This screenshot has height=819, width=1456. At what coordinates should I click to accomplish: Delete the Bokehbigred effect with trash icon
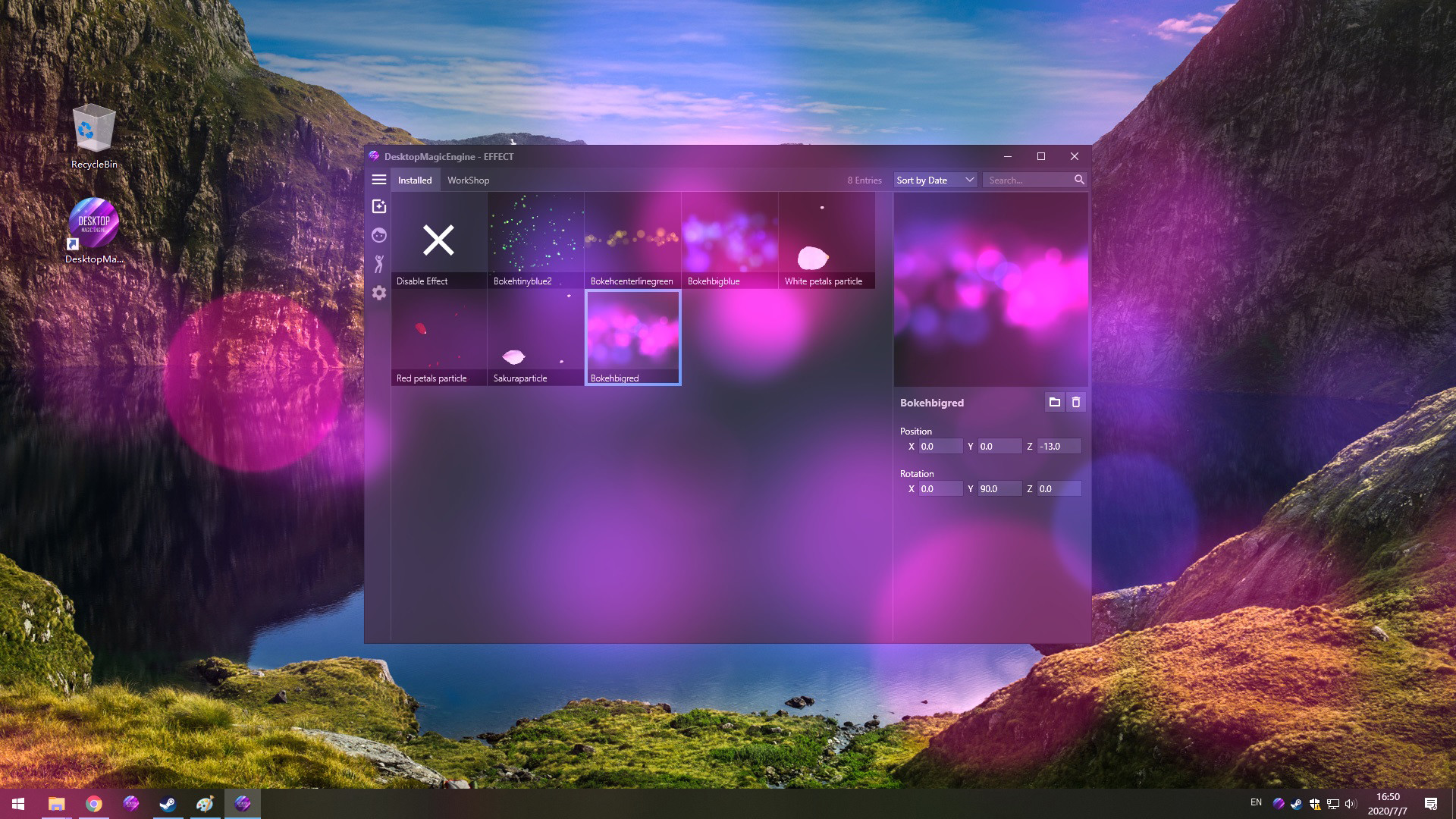(x=1076, y=402)
